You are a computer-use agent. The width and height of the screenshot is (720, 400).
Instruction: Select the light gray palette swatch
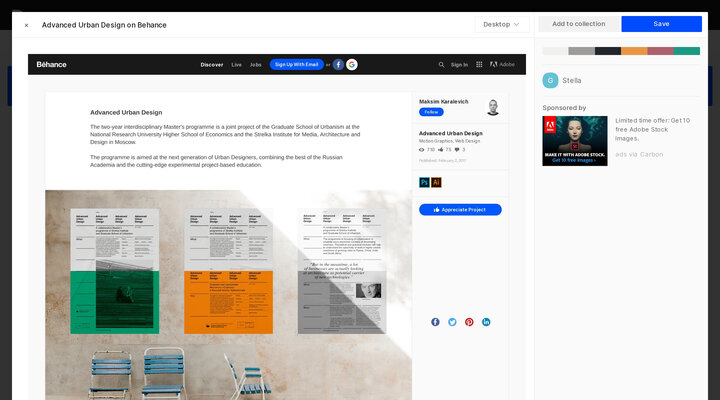pyautogui.click(x=555, y=51)
